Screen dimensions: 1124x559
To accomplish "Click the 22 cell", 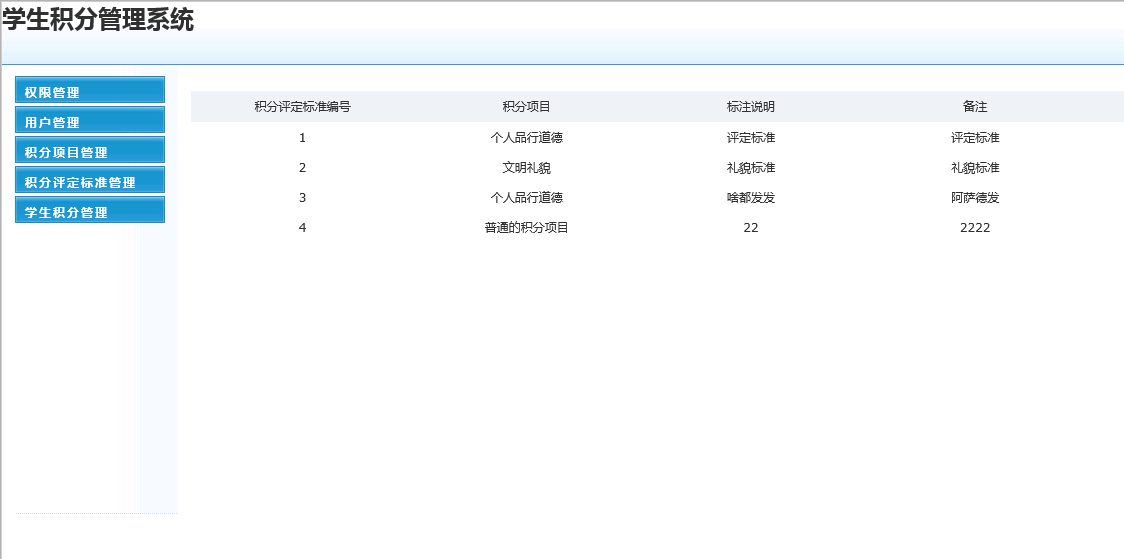I will (751, 228).
